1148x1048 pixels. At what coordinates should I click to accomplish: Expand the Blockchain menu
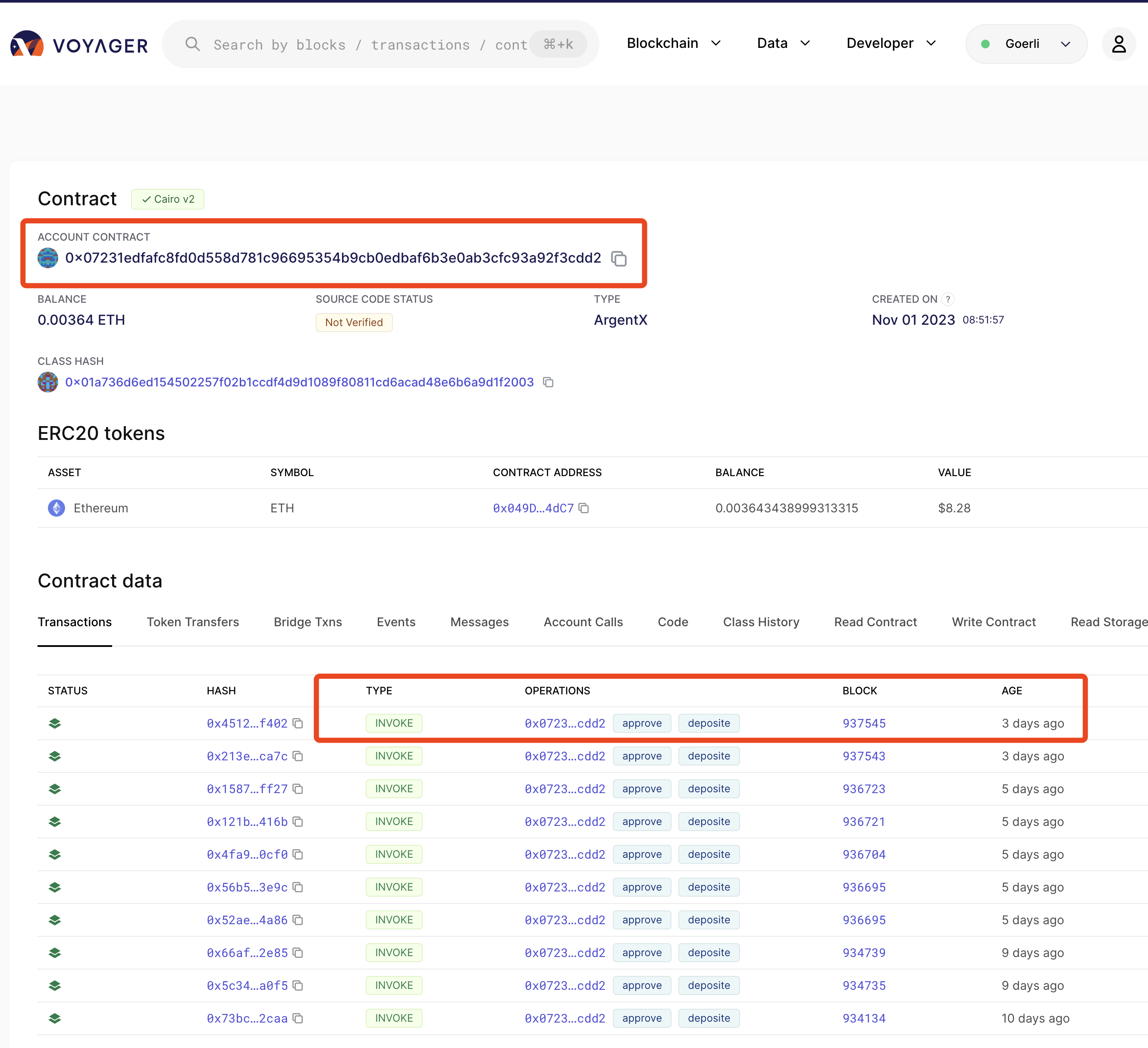(x=674, y=43)
